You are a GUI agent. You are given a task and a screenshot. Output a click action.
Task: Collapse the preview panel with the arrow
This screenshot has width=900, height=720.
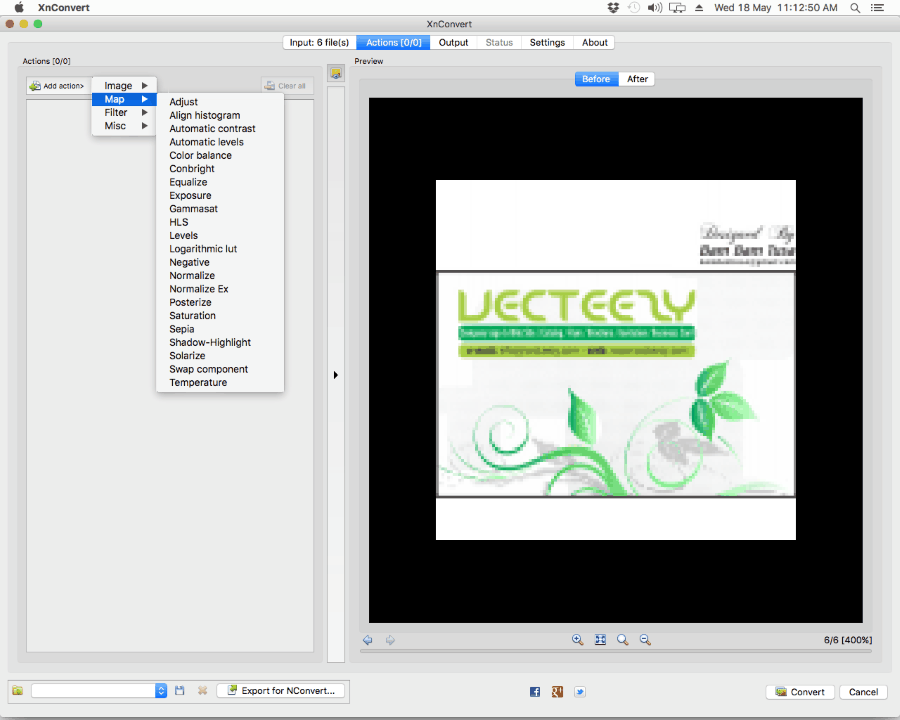(336, 375)
